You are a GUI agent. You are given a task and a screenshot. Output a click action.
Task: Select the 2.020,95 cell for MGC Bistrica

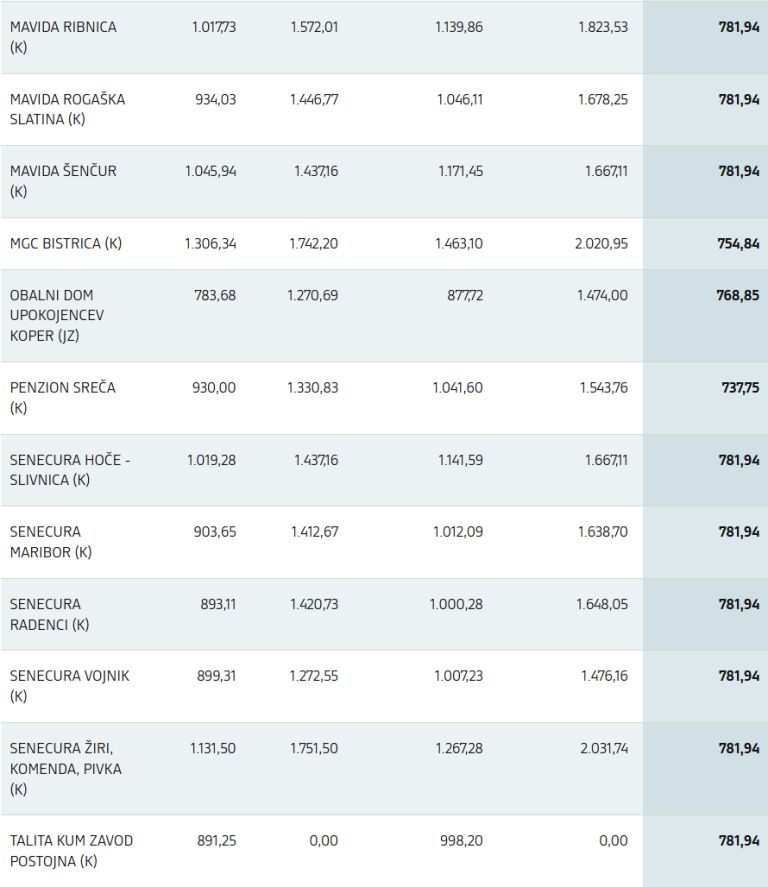[x=601, y=243]
